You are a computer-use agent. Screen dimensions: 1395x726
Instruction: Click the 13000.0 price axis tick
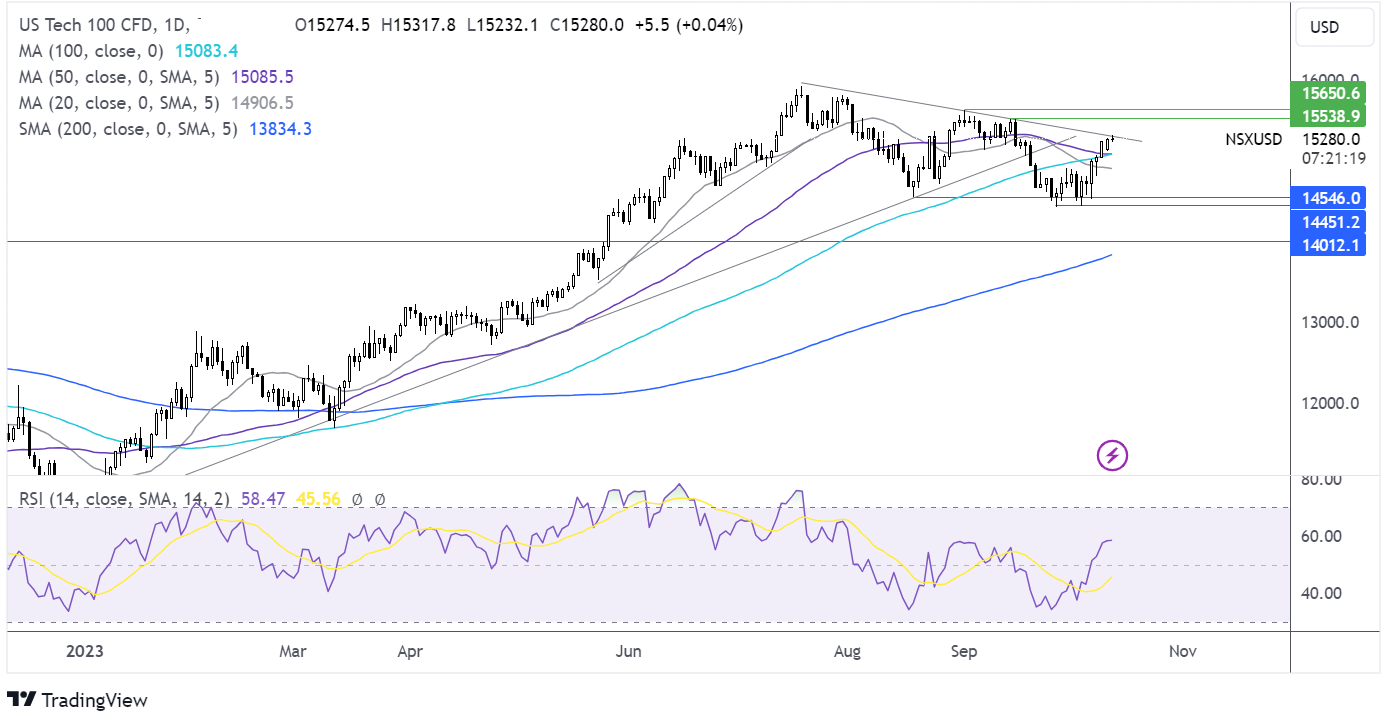[1331, 323]
